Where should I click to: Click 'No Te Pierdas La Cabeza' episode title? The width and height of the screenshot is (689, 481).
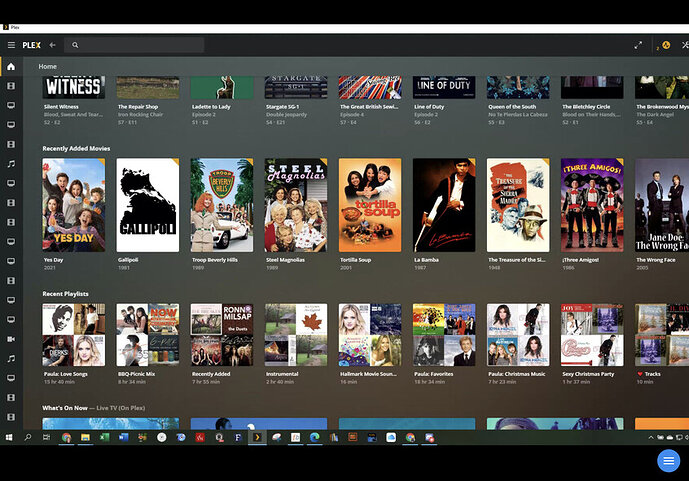click(518, 114)
